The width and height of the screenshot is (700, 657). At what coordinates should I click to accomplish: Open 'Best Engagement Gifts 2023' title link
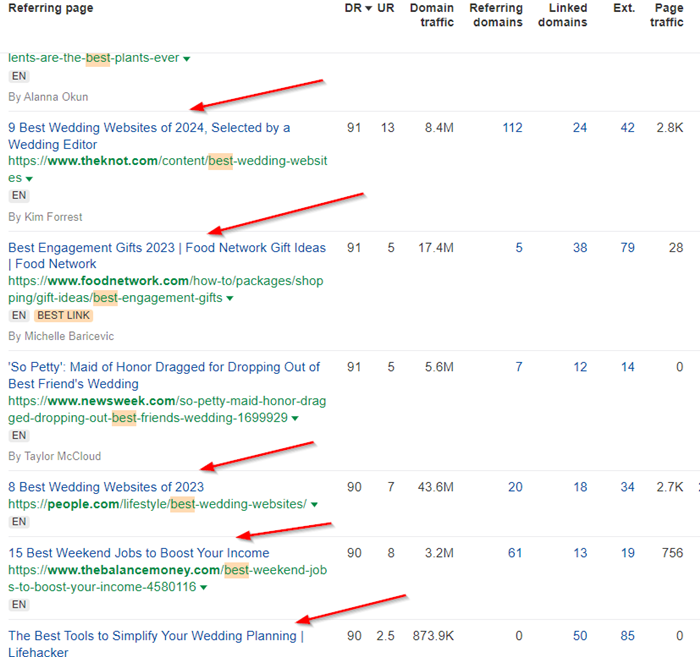(167, 255)
